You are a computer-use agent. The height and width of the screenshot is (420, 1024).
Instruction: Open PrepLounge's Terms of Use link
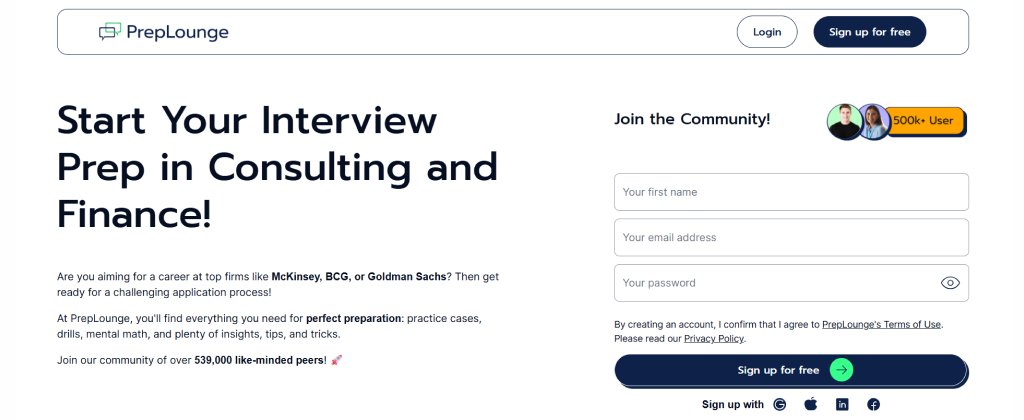[882, 324]
